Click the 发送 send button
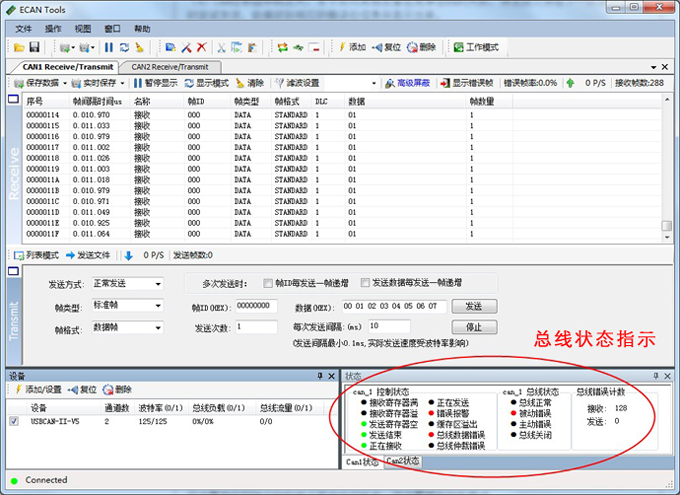The height and width of the screenshot is (495, 680). [x=473, y=306]
